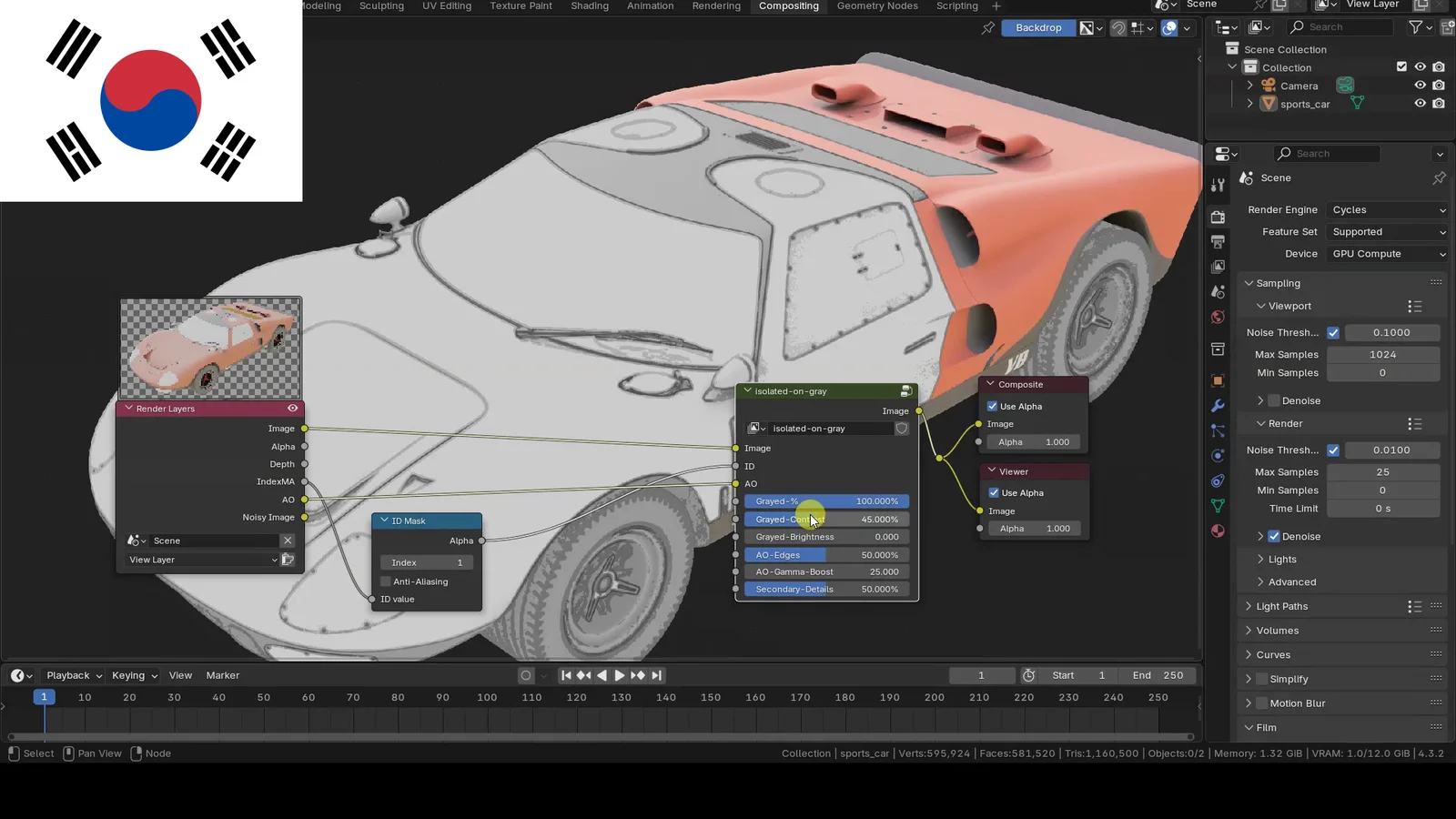The width and height of the screenshot is (1456, 819).
Task: Enable Anti-Aliasing in ID Mask node
Action: (x=386, y=581)
